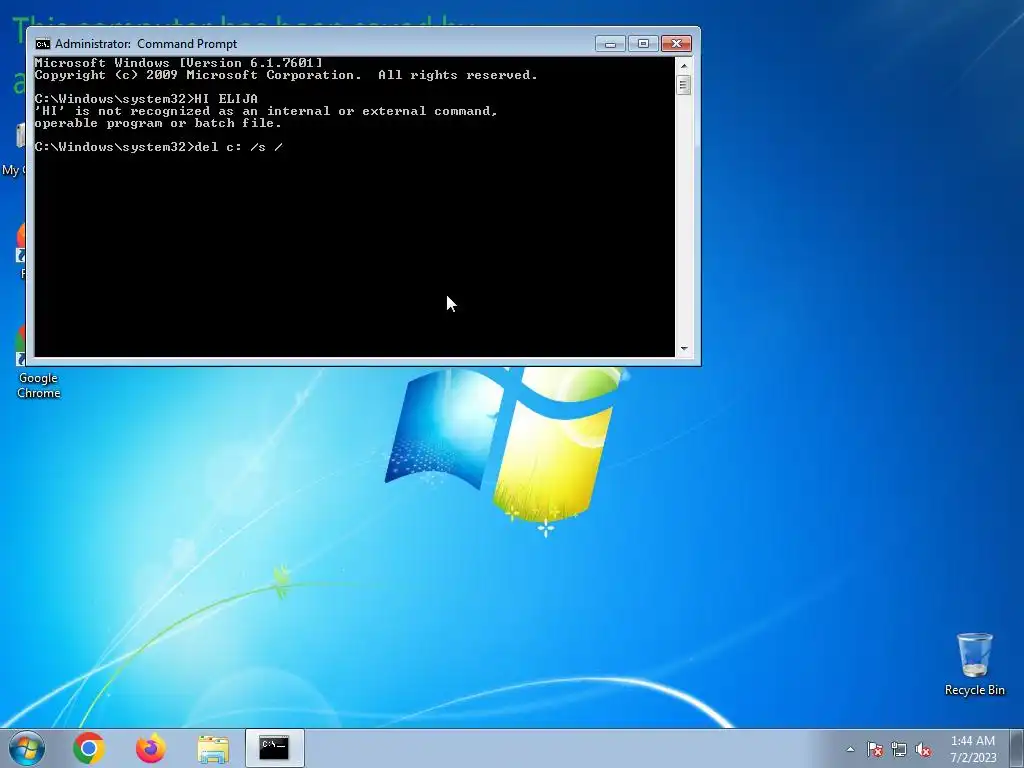Click the 'operable program or batch file.' line
This screenshot has width=1024, height=768.
158,123
